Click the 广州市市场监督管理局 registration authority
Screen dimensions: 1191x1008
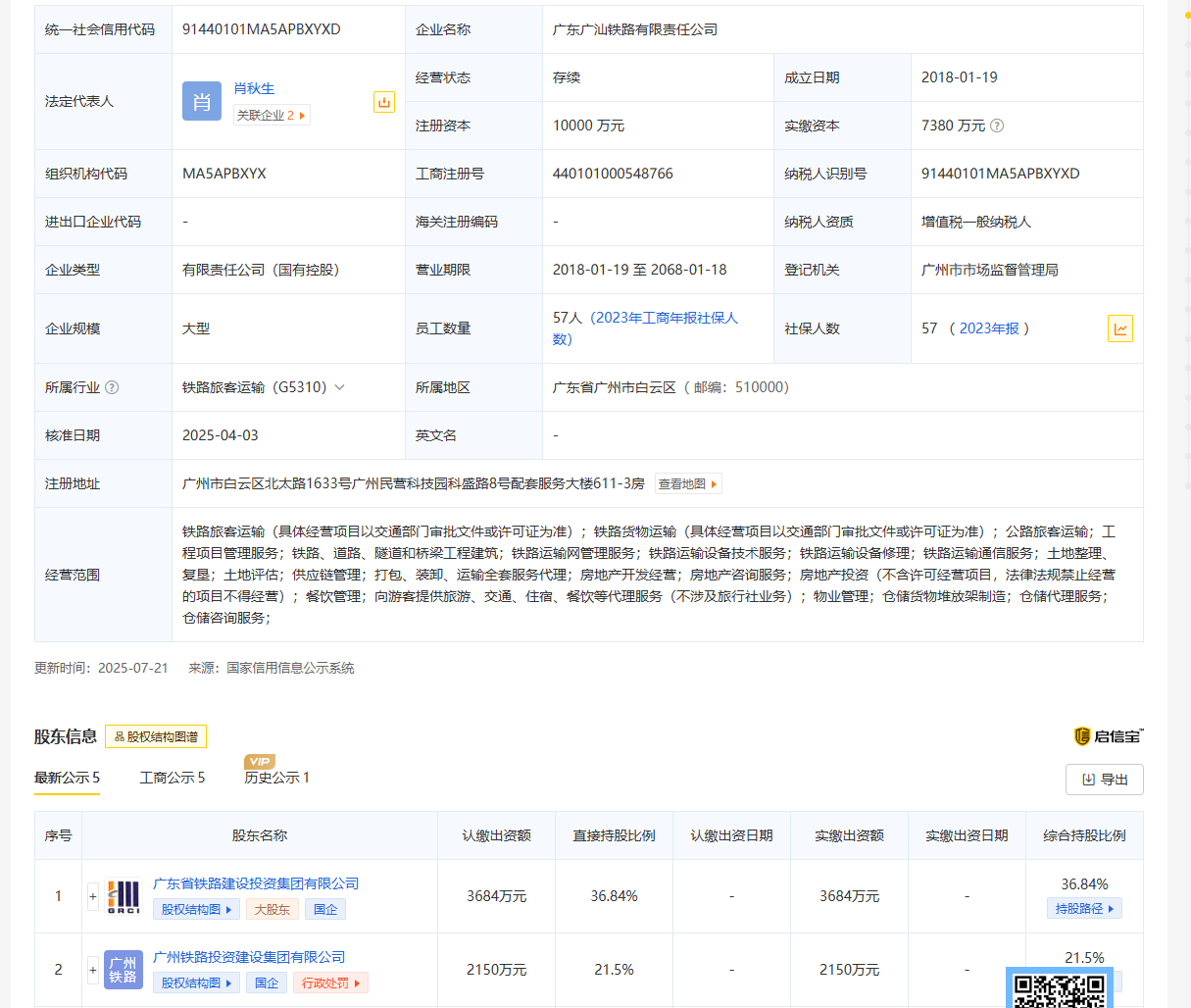tap(990, 270)
